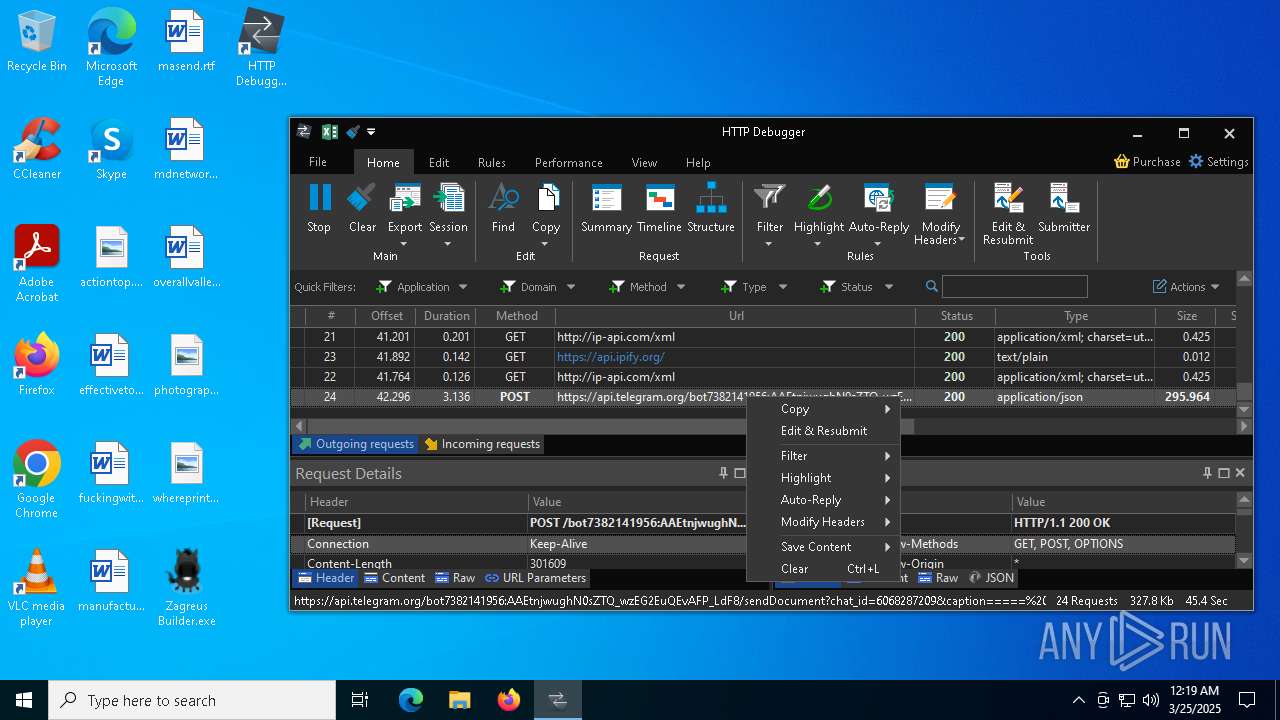Open the Windows Start menu

(24, 700)
